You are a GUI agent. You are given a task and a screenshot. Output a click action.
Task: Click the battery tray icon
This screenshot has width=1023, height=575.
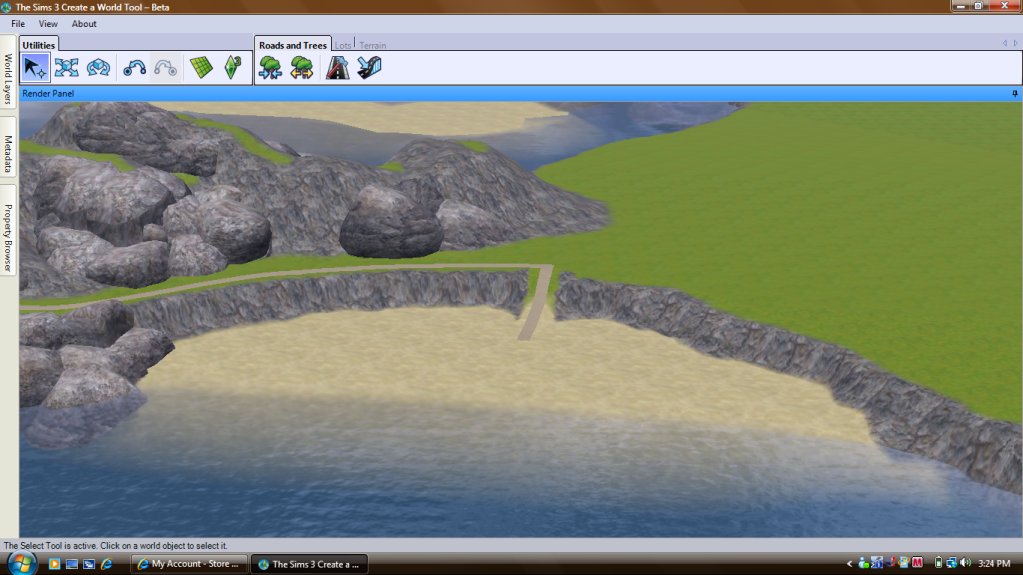938,563
